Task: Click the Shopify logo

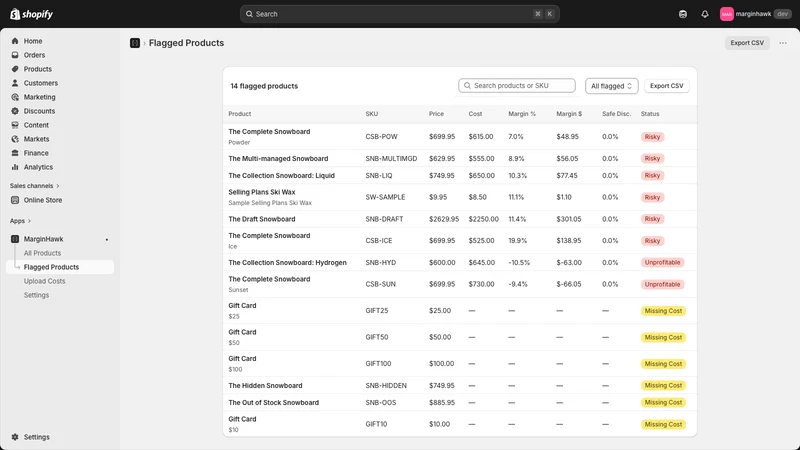Action: coord(32,14)
